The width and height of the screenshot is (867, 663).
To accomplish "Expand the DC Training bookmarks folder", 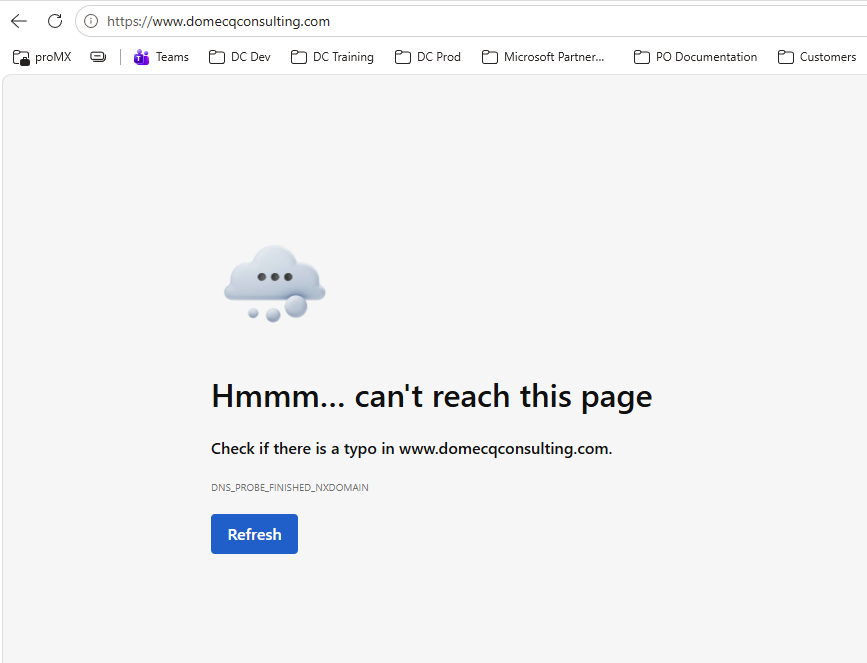I will (x=332, y=57).
